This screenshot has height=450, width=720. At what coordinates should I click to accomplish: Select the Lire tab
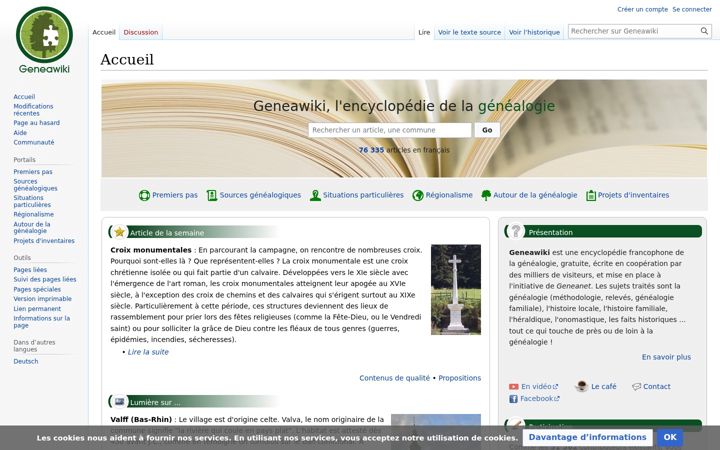(x=424, y=32)
